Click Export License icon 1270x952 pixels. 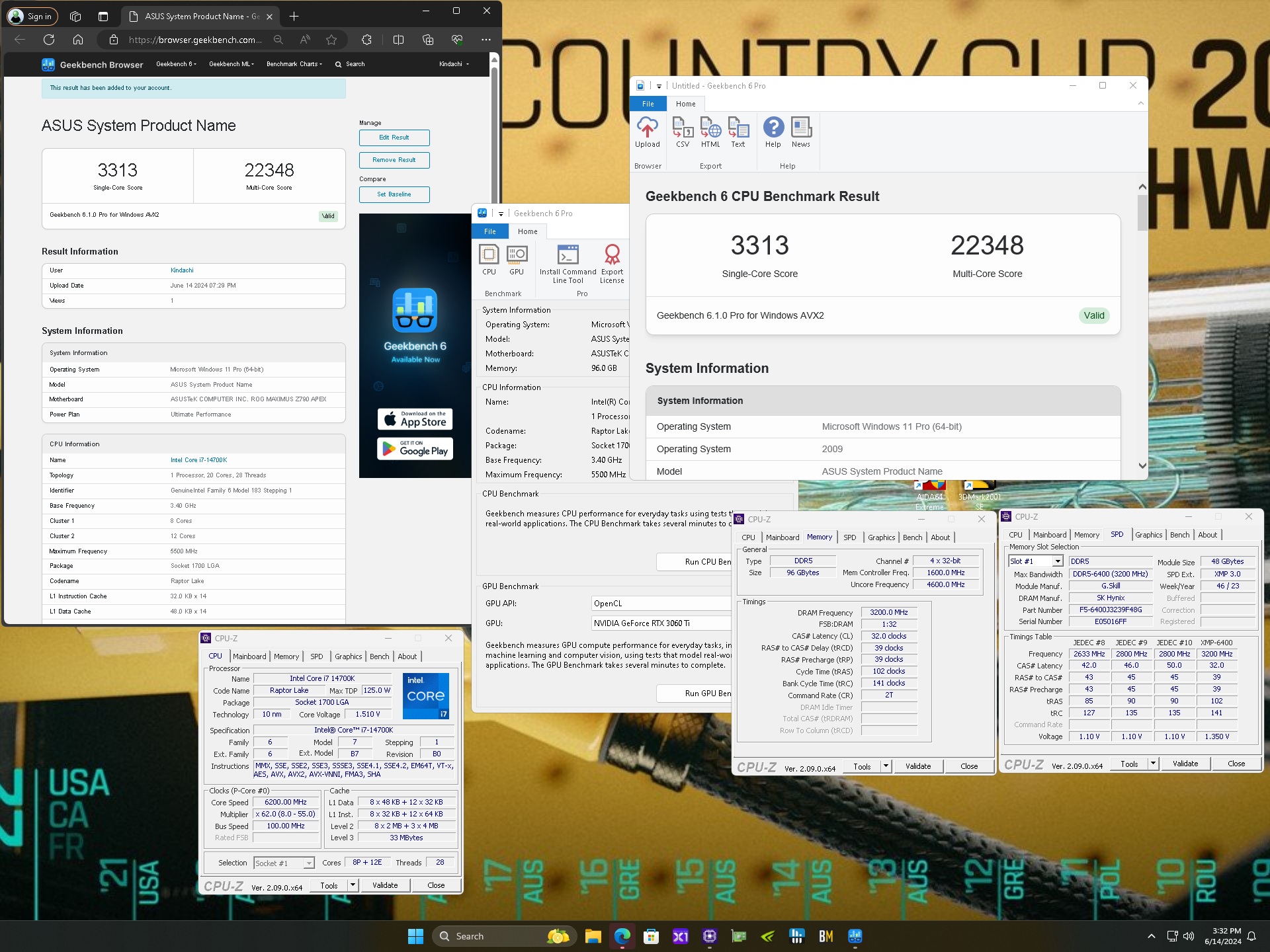[612, 264]
